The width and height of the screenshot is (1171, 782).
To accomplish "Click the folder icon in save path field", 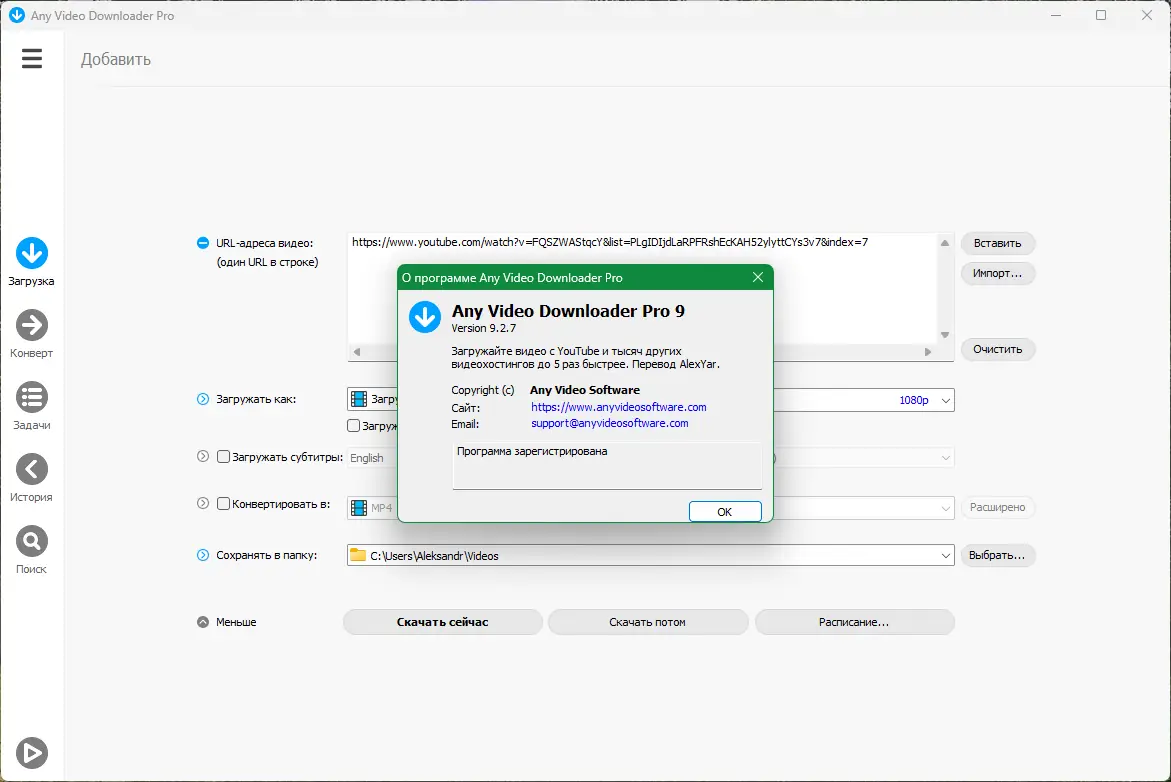I will point(358,555).
